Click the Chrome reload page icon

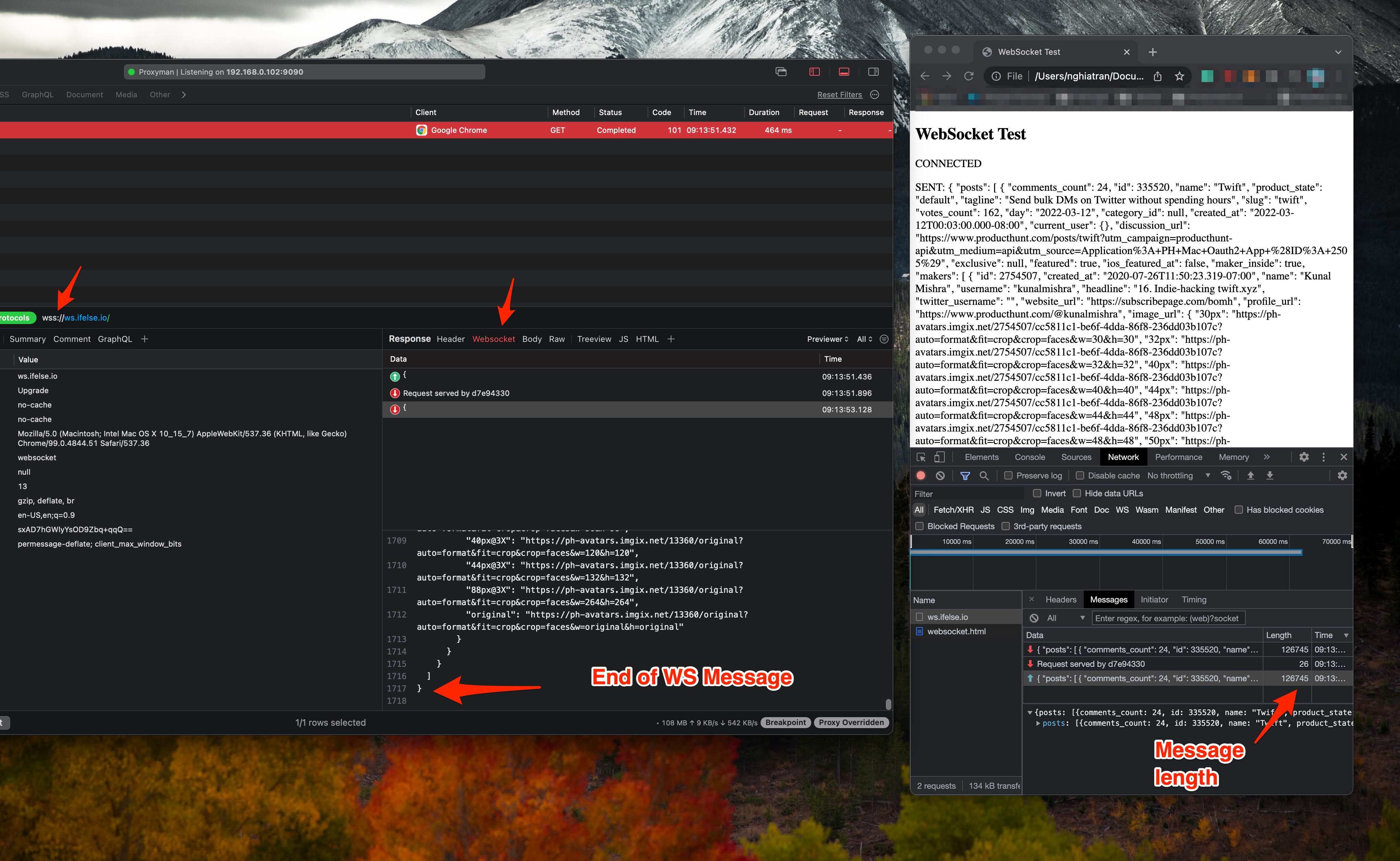point(969,76)
